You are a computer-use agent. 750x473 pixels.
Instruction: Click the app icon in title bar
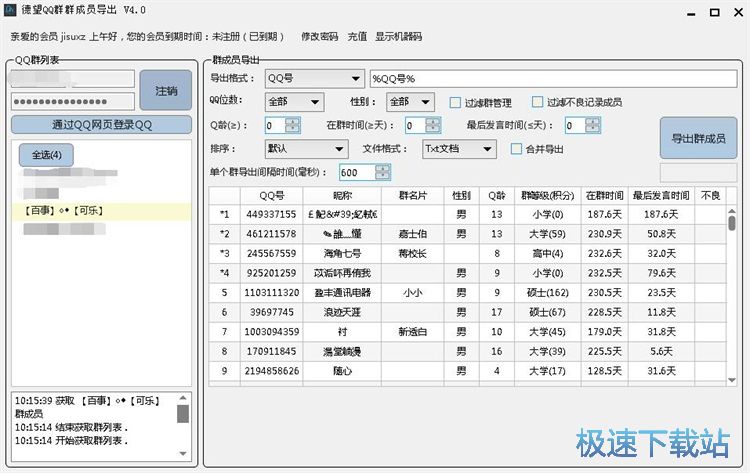click(10, 10)
